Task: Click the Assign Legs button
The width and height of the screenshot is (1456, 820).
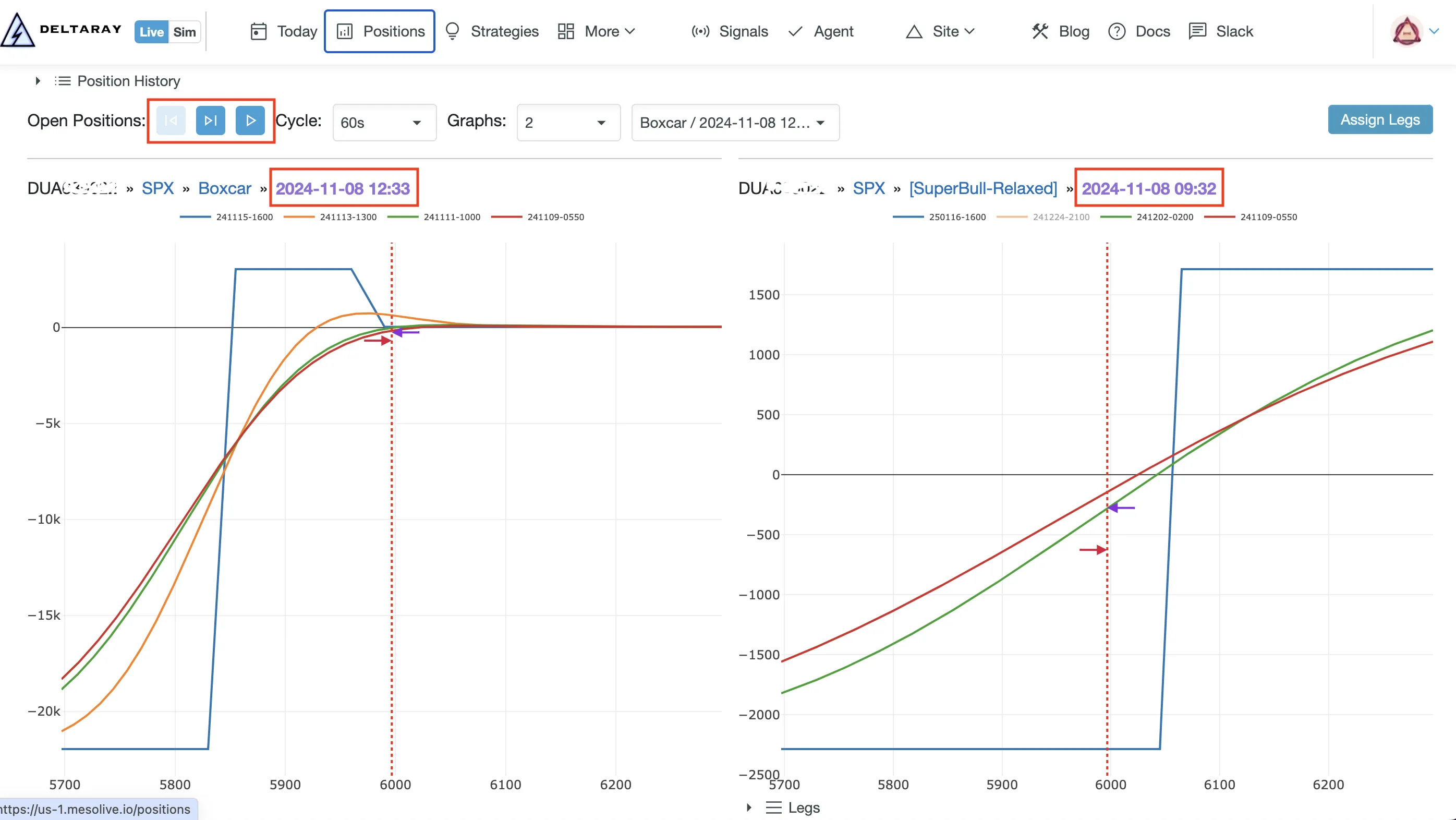Action: [x=1380, y=119]
